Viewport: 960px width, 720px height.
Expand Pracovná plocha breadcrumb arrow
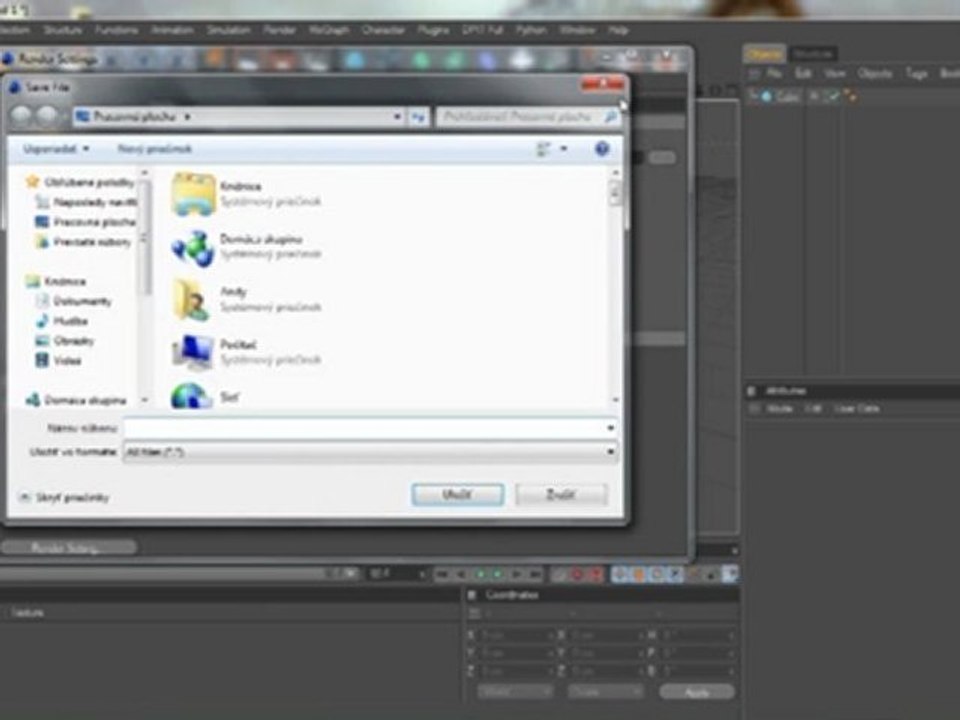tap(187, 116)
